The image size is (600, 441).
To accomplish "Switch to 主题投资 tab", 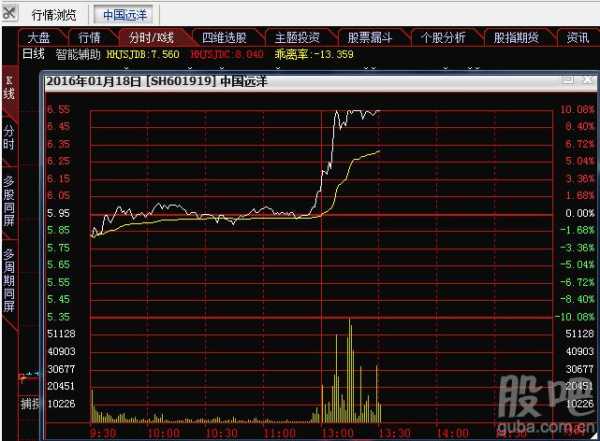I will pos(297,37).
